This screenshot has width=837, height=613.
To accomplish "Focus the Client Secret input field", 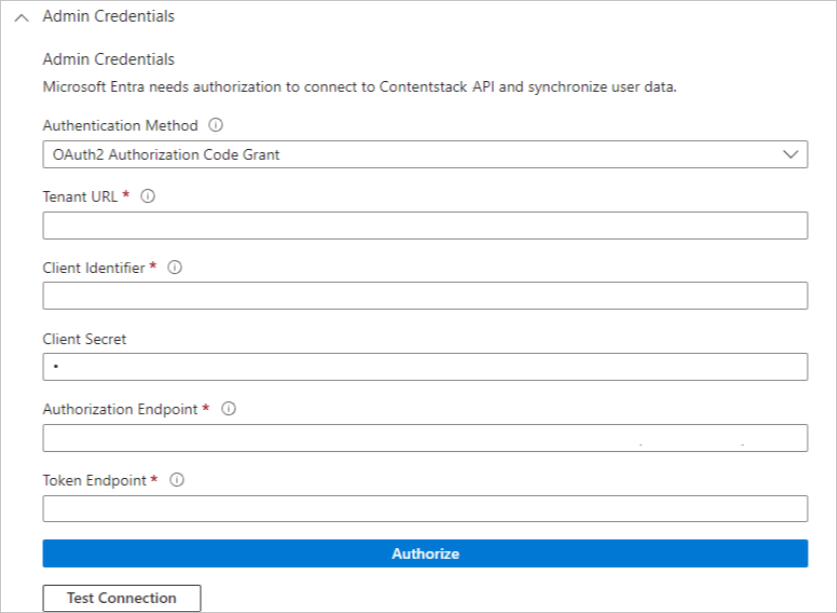I will [424, 367].
